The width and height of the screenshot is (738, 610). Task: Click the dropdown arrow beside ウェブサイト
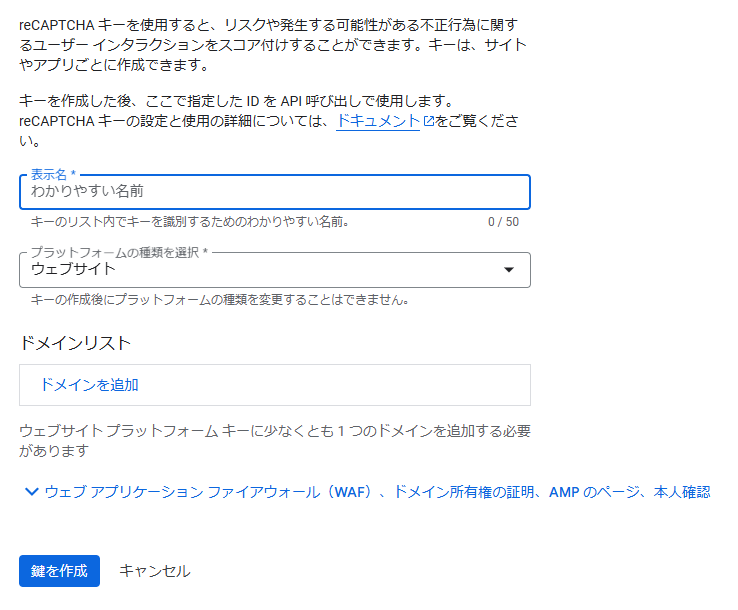coord(508,270)
